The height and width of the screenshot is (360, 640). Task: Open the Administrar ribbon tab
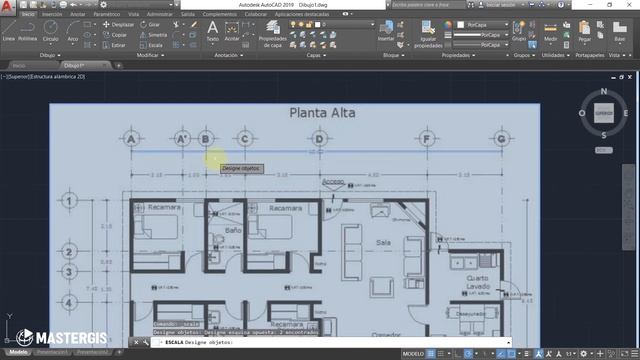coord(159,14)
